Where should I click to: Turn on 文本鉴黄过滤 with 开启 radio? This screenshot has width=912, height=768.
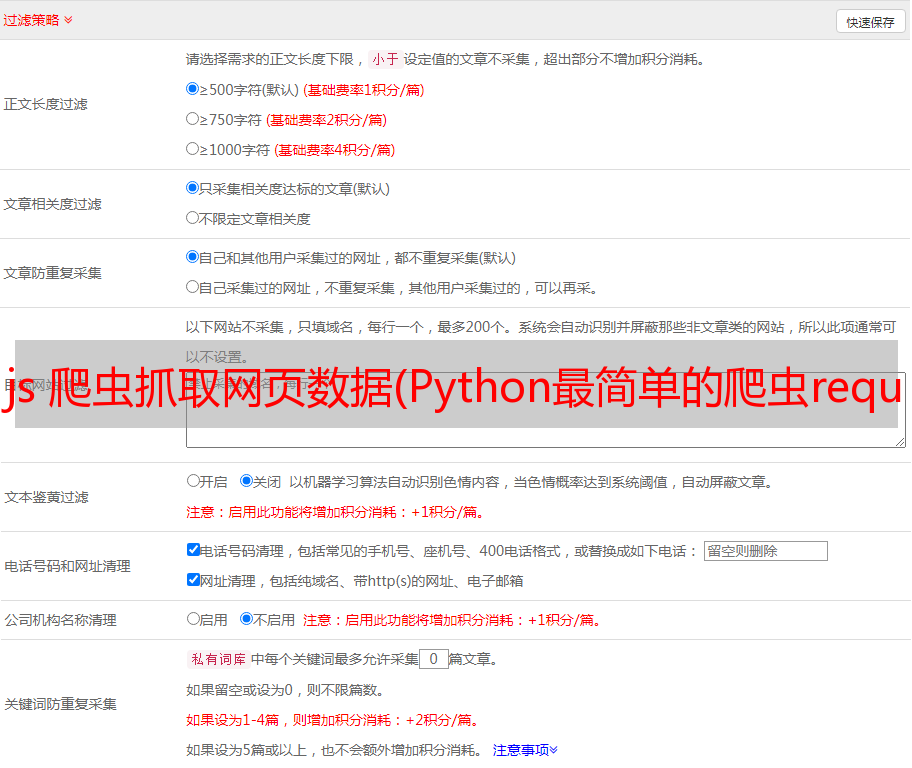tap(193, 481)
